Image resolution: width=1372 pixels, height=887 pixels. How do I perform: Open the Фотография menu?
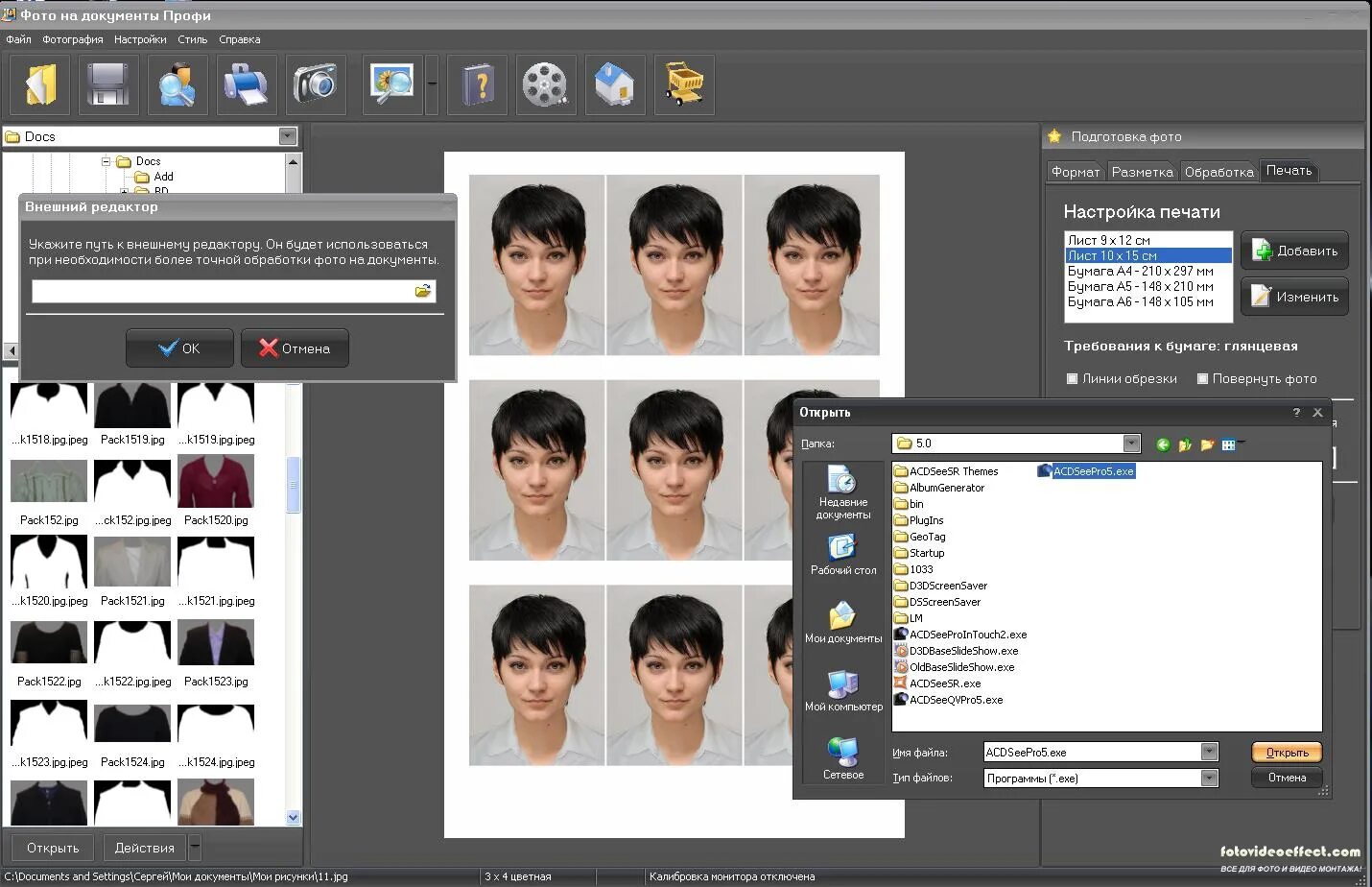[x=73, y=39]
